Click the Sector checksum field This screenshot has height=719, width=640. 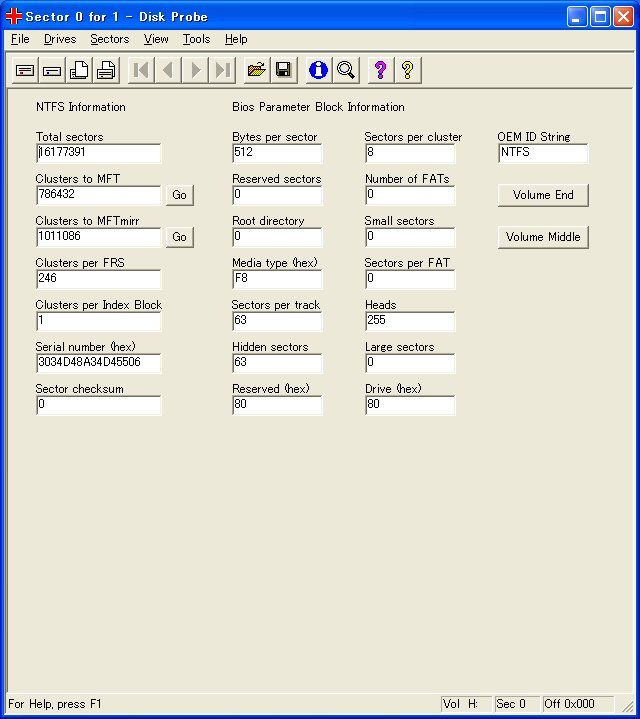[99, 405]
